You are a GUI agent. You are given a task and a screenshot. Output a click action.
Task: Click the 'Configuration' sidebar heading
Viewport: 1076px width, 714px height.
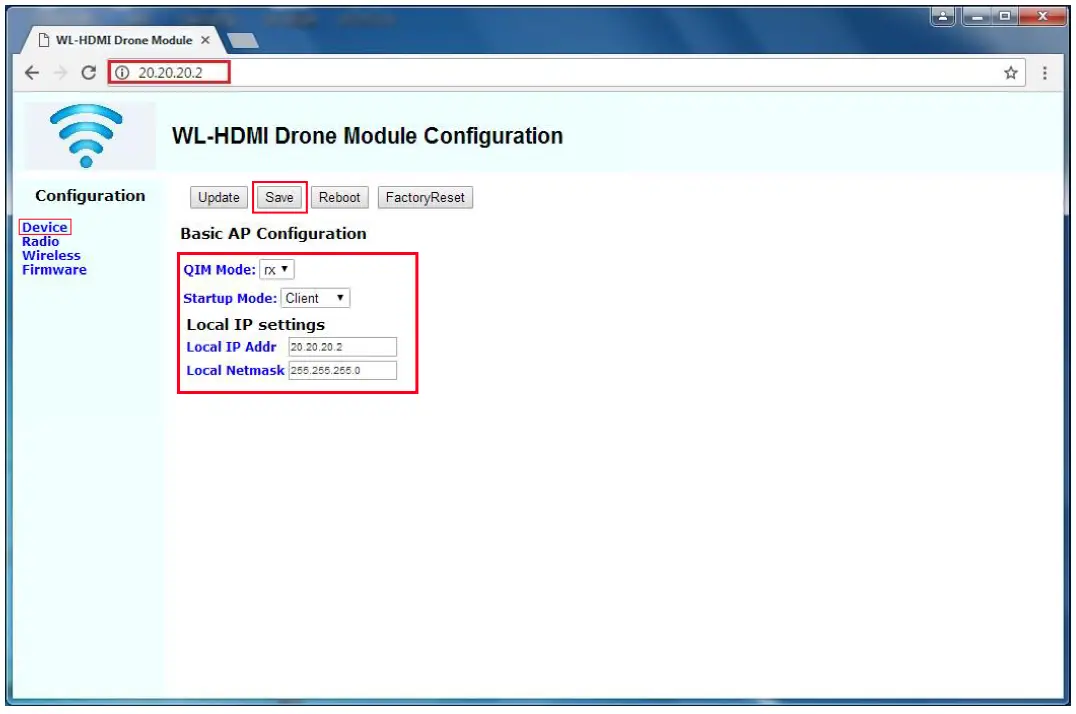point(90,196)
